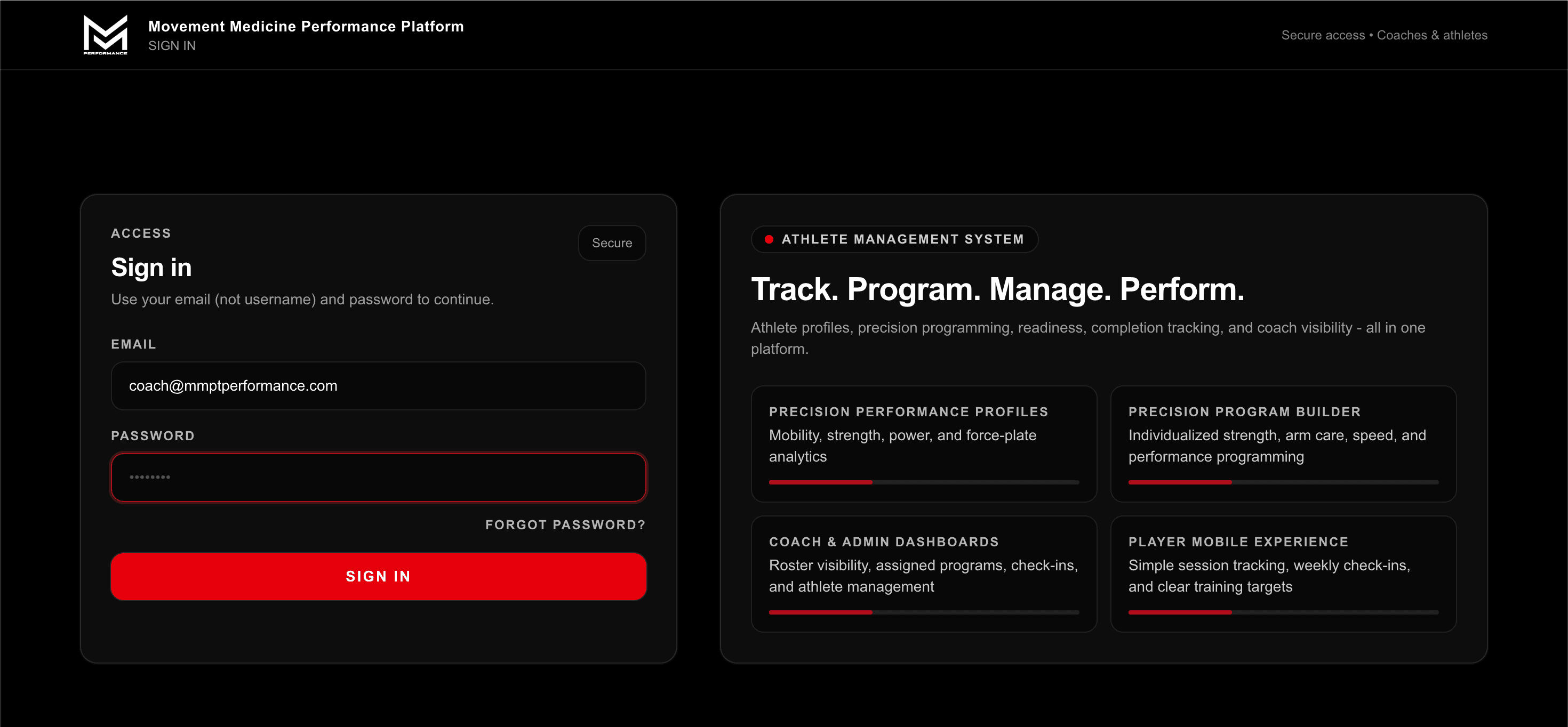This screenshot has height=727, width=1568.
Task: Click the 'Track. Program. Manage. Perform.' headline
Action: pos(998,289)
